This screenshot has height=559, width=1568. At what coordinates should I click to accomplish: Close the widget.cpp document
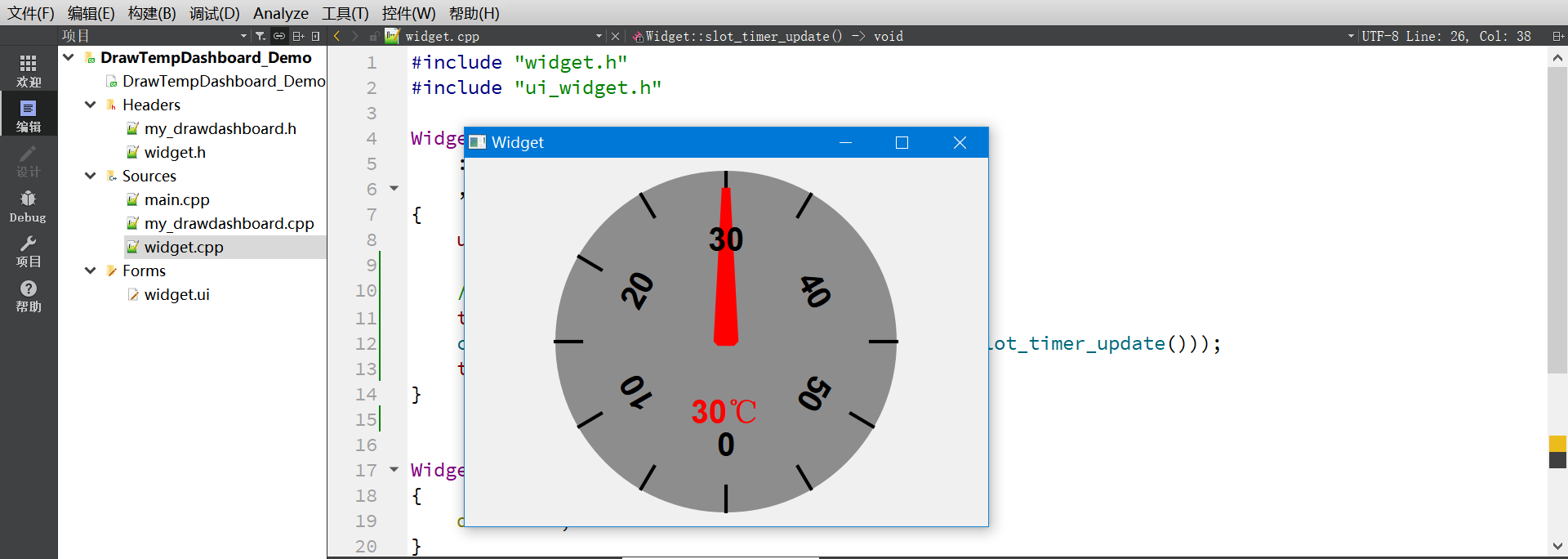click(x=616, y=36)
